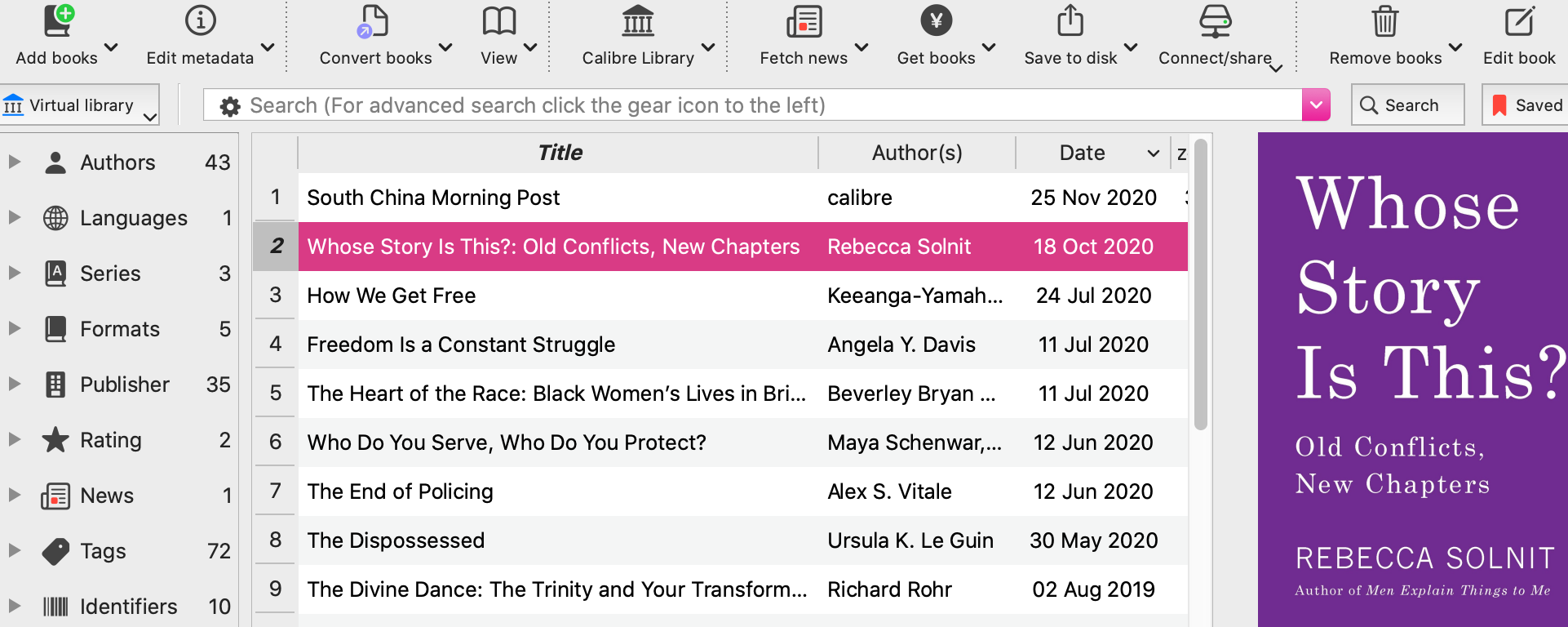Click the Edit book icon

click(x=1519, y=21)
